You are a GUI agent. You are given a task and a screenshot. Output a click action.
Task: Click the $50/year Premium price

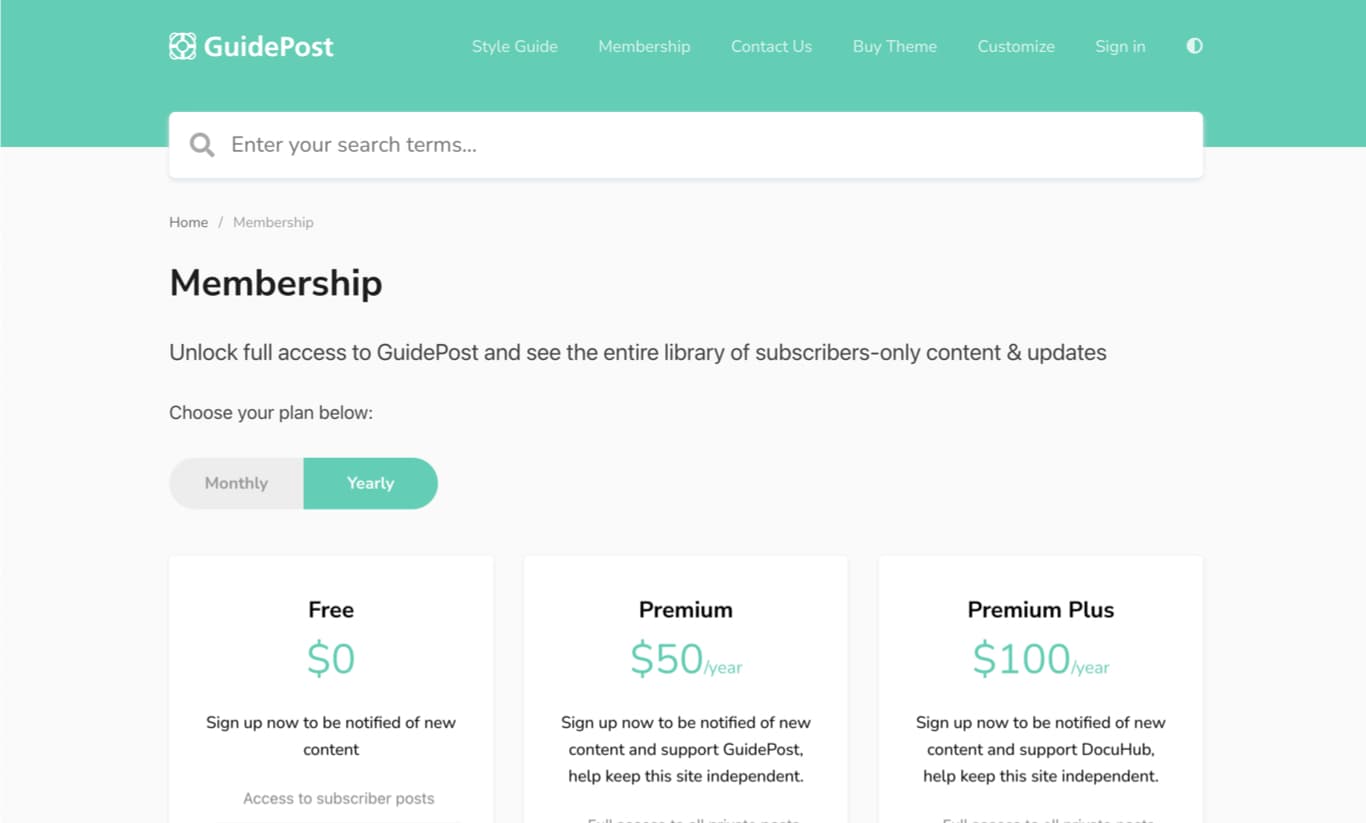686,659
